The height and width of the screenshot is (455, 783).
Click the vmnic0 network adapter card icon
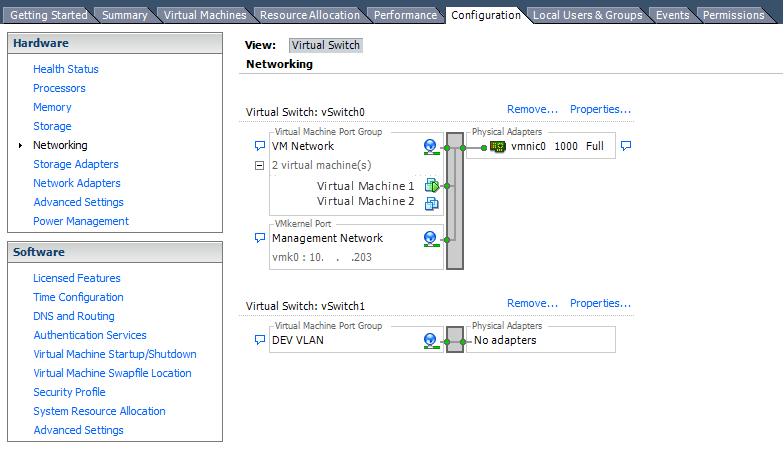coord(497,147)
